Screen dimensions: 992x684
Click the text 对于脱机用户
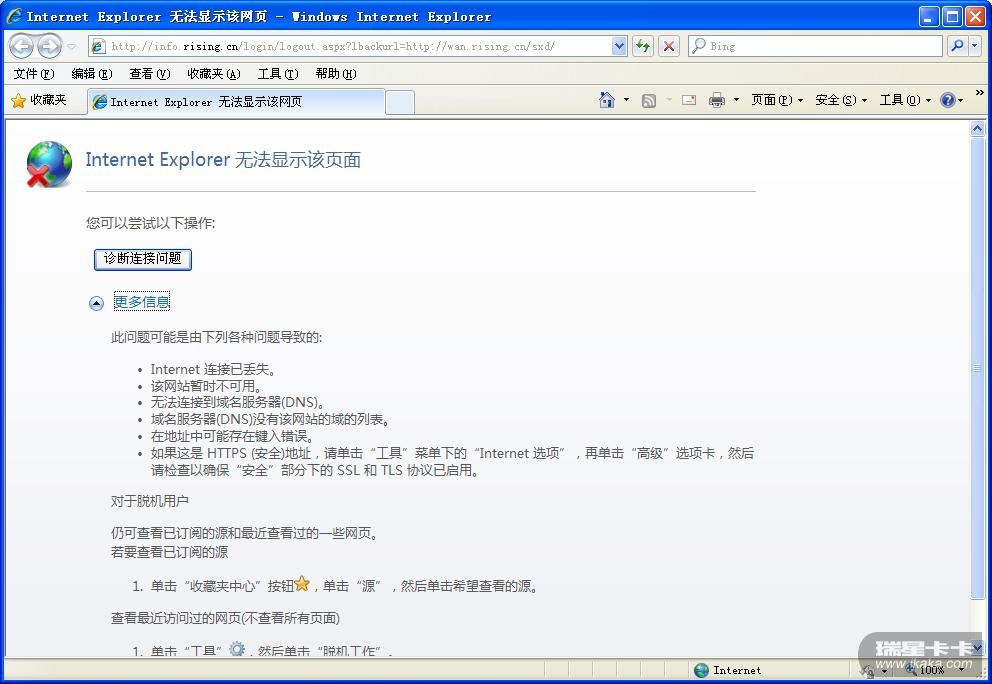click(150, 501)
